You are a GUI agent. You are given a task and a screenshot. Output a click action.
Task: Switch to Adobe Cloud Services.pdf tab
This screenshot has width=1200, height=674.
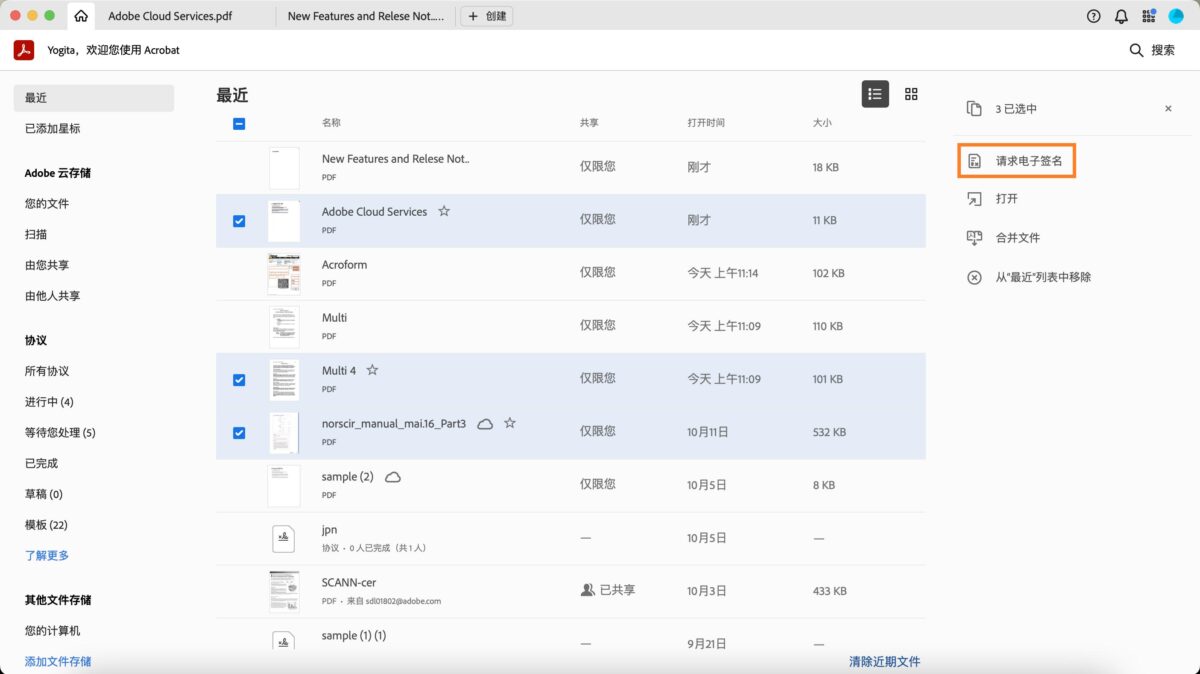point(171,16)
